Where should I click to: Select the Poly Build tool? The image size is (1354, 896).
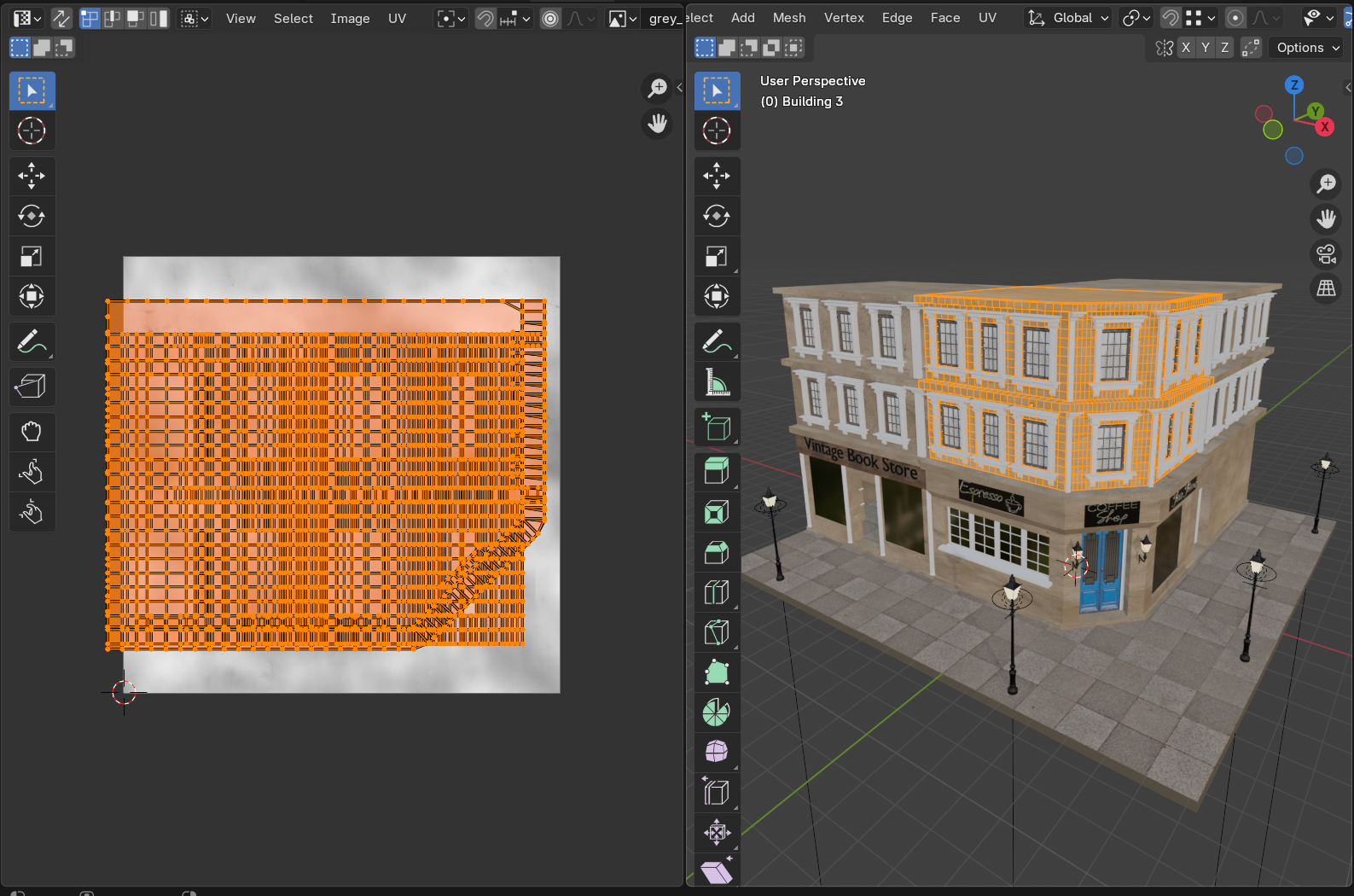717,672
